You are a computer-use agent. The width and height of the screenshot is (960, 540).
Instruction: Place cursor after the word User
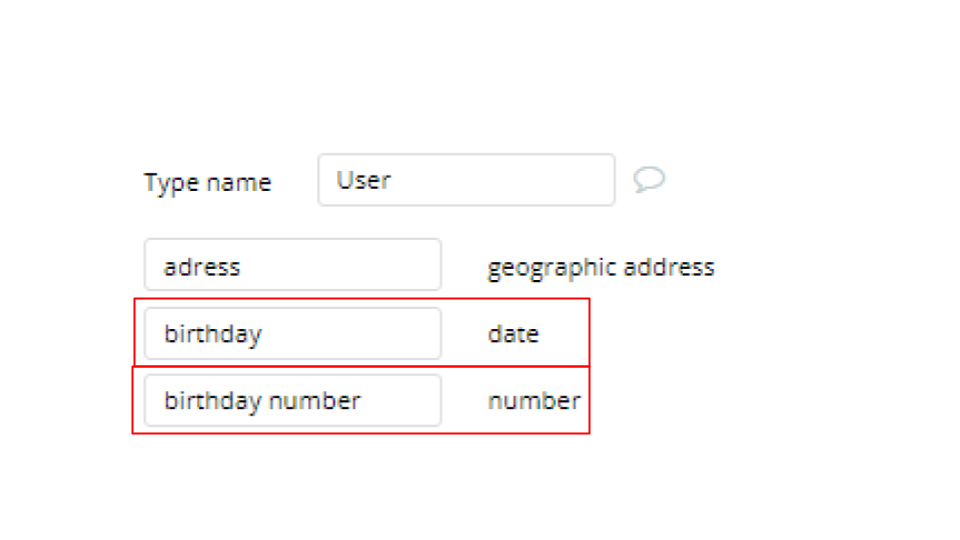pyautogui.click(x=393, y=181)
